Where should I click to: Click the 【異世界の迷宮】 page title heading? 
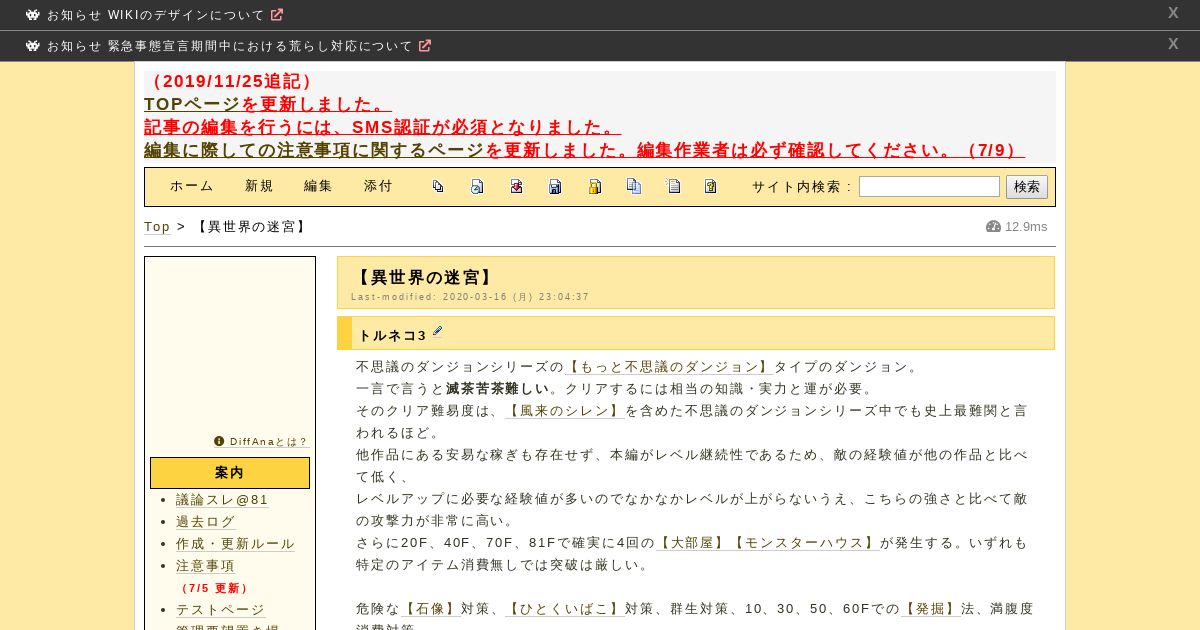tap(424, 277)
